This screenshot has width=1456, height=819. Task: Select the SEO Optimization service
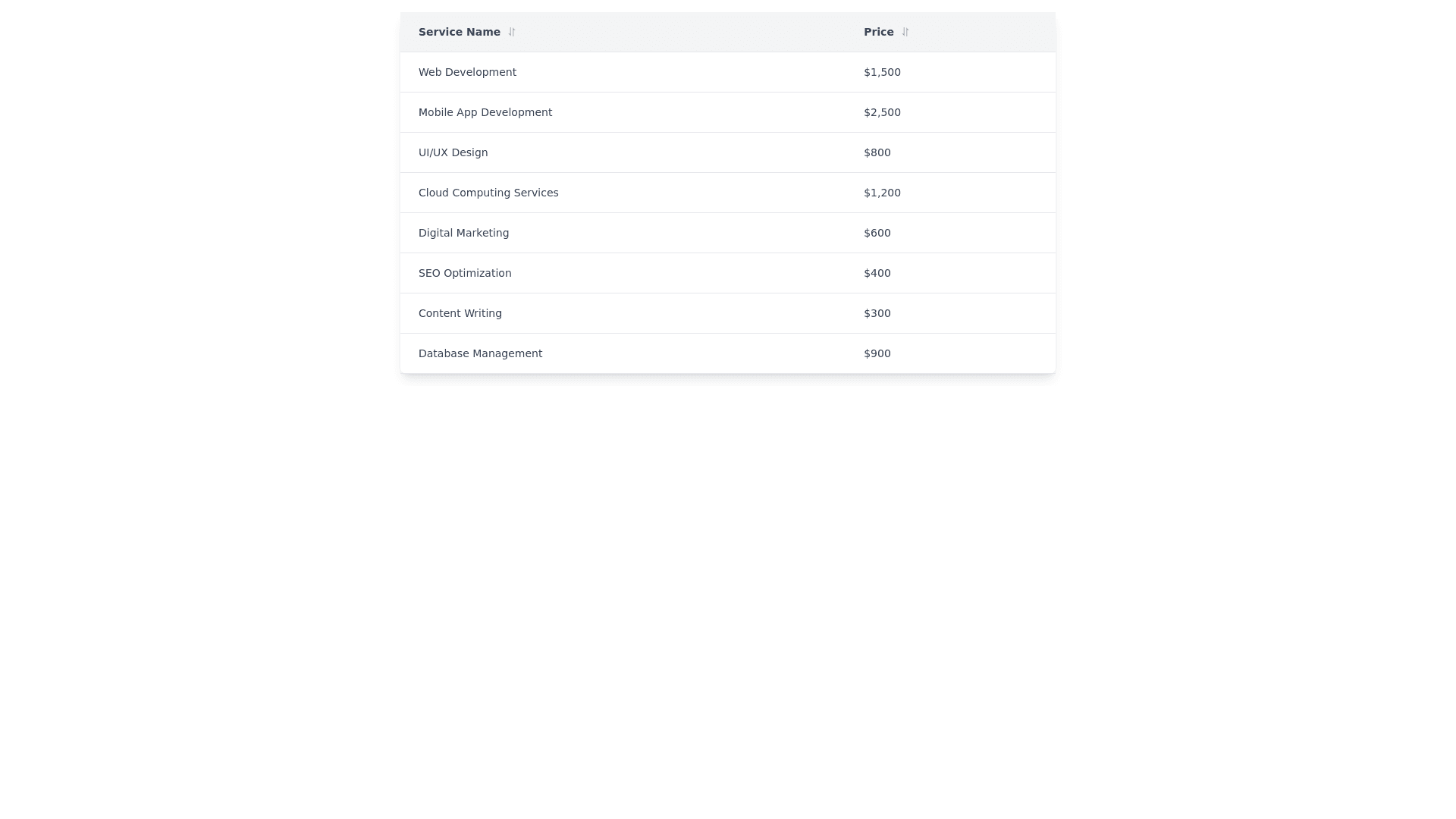point(465,273)
